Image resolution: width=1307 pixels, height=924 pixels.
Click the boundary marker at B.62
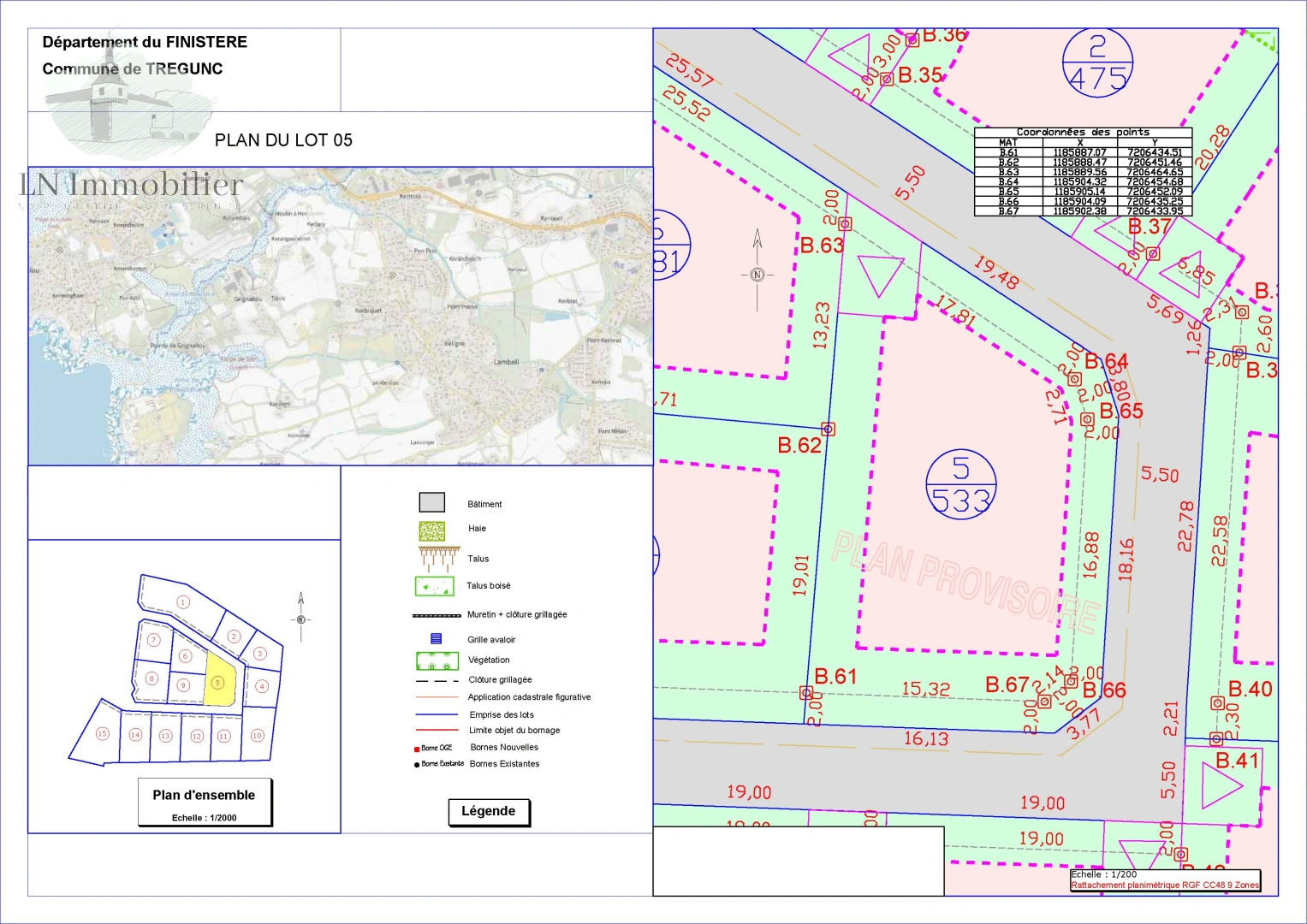[827, 429]
